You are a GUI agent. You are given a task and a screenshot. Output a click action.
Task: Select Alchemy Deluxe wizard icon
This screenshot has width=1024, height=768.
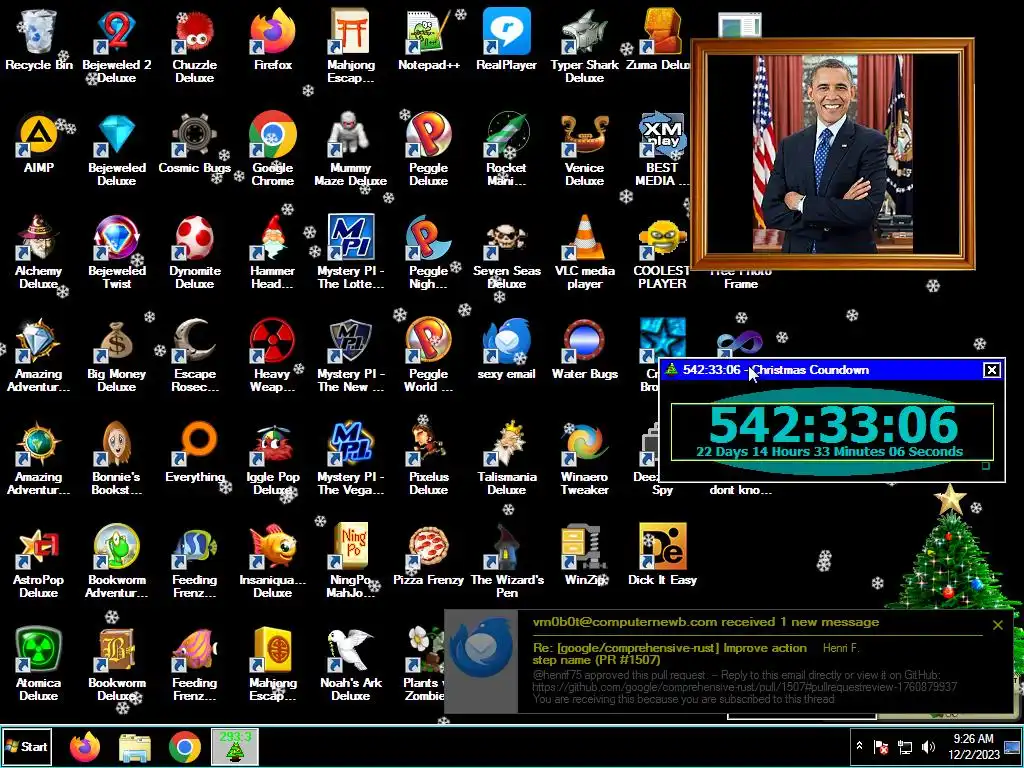[39, 251]
